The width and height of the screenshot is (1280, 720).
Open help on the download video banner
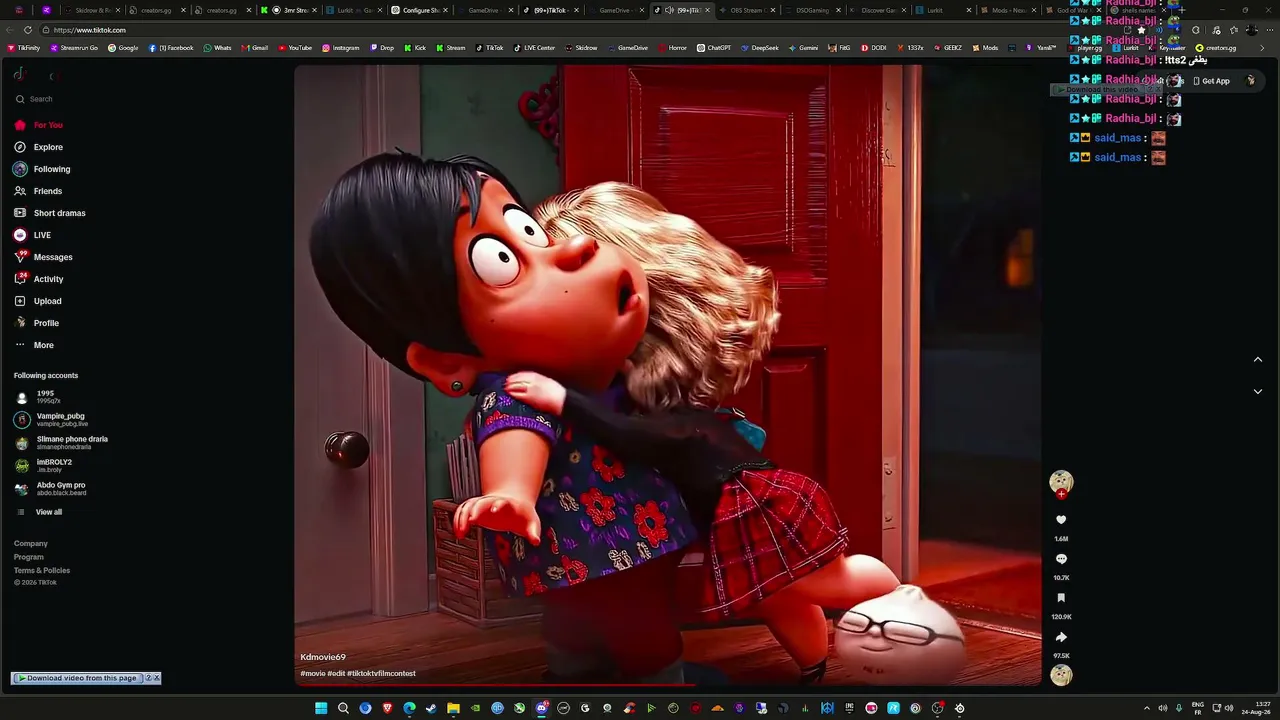(x=149, y=678)
